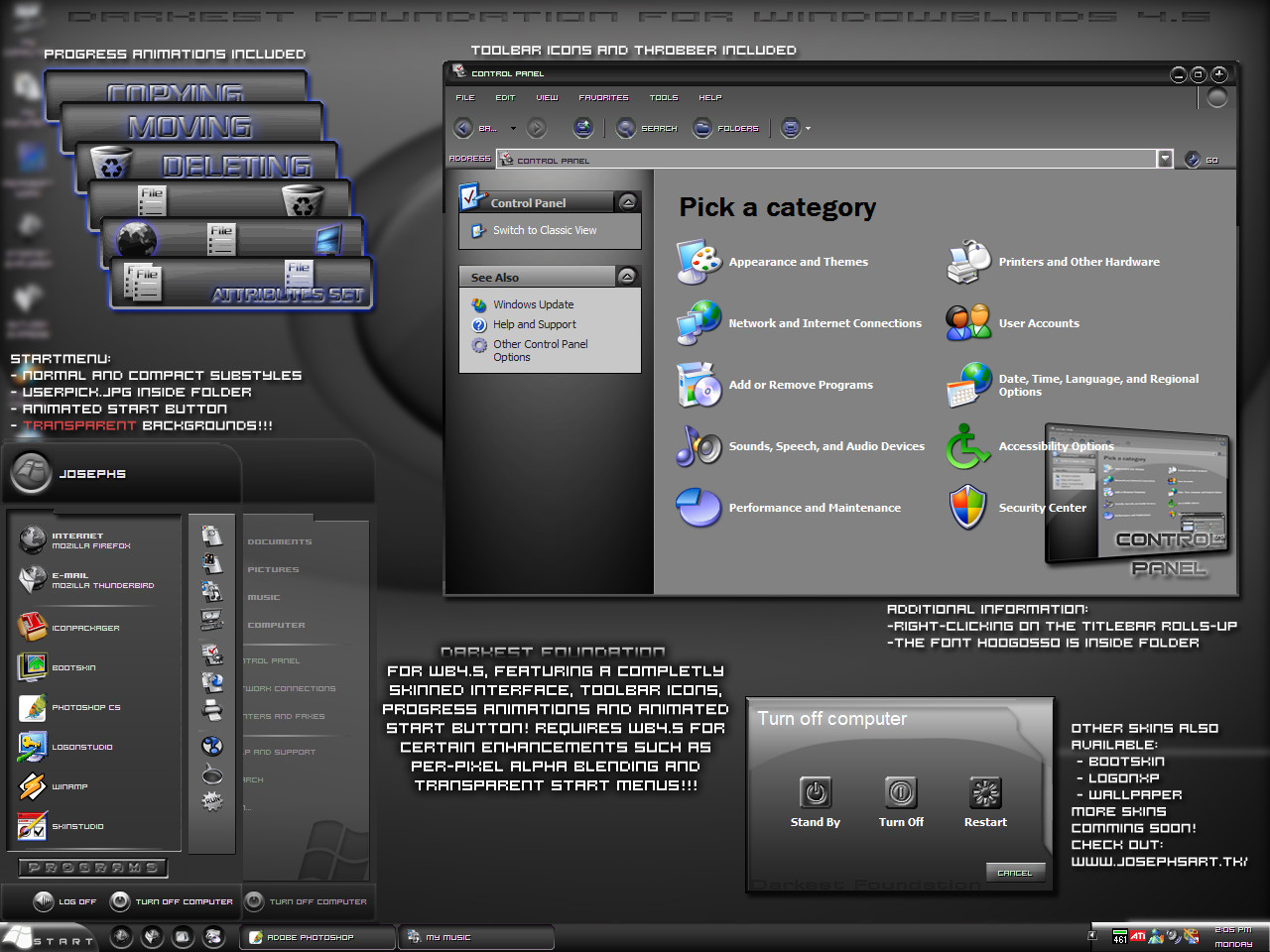Screen dimensions: 1270x952
Task: Click the Forward arrow in Control Panel toolbar
Action: [x=537, y=128]
